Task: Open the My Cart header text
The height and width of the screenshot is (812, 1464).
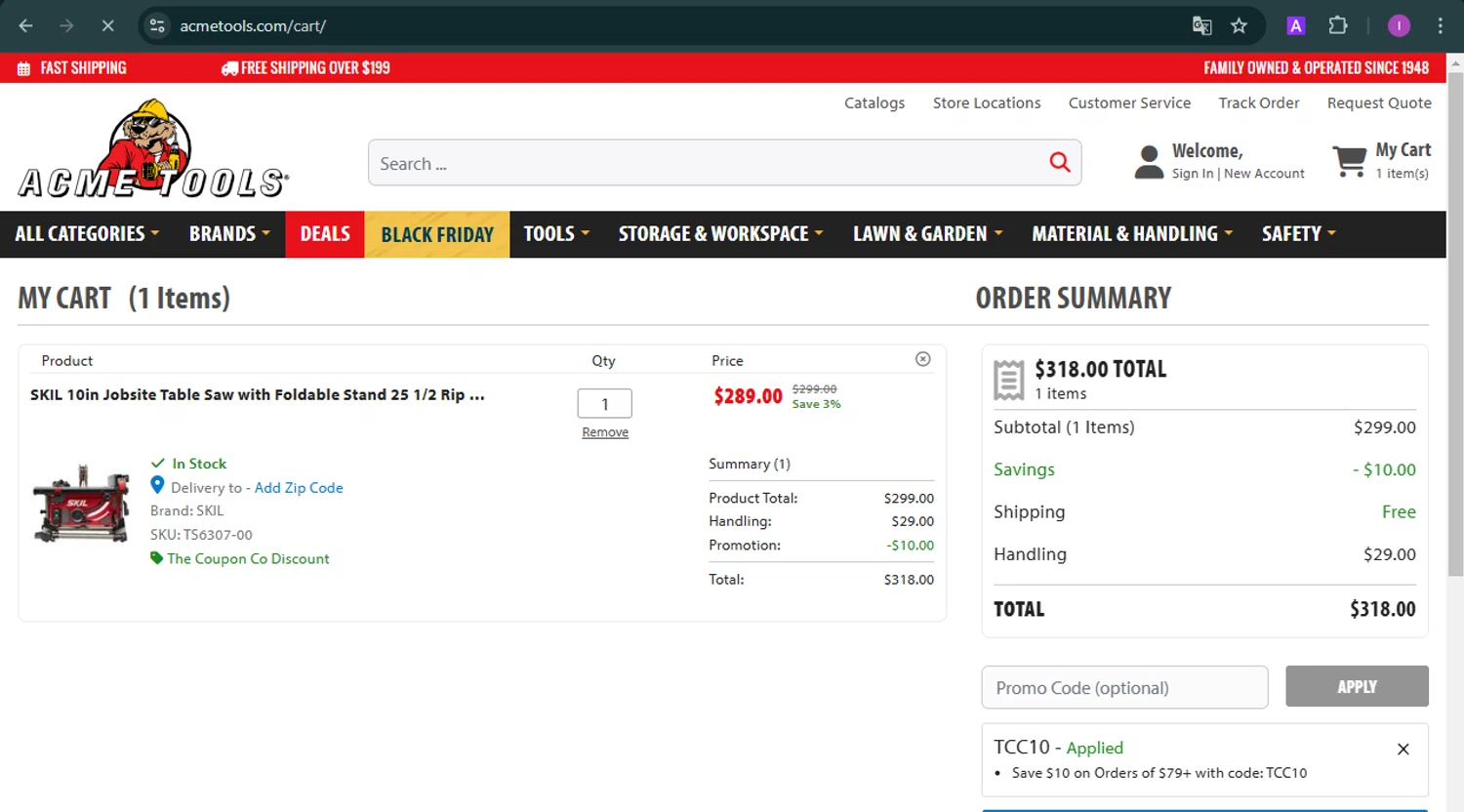Action: pos(1403,150)
